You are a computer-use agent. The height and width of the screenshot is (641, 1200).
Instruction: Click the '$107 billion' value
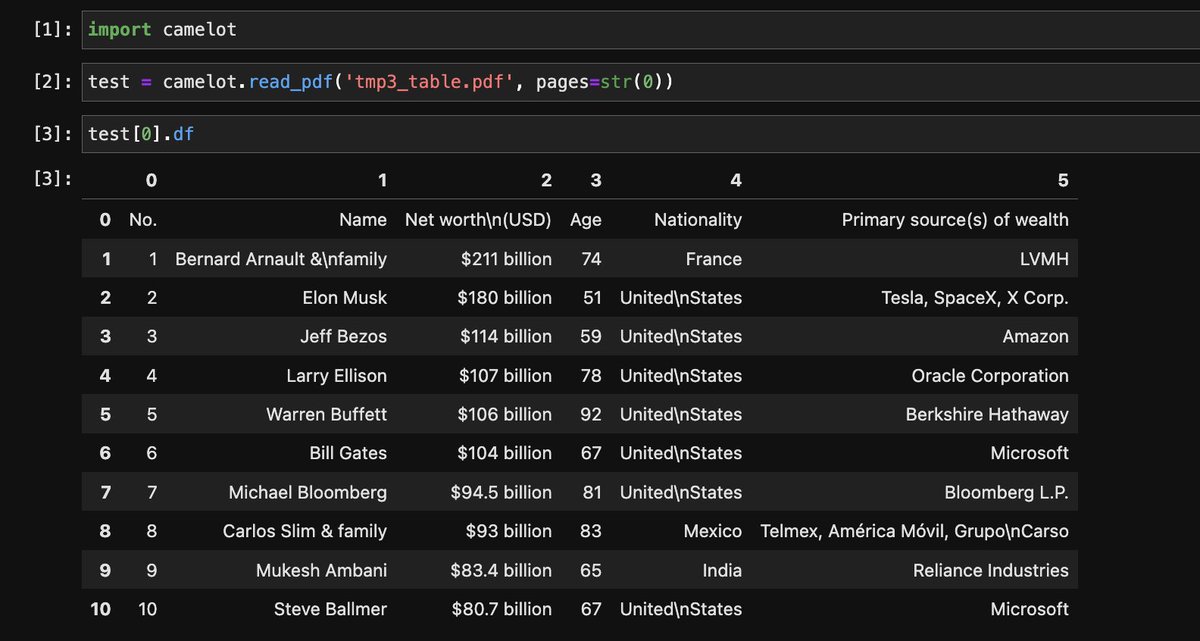tap(505, 376)
